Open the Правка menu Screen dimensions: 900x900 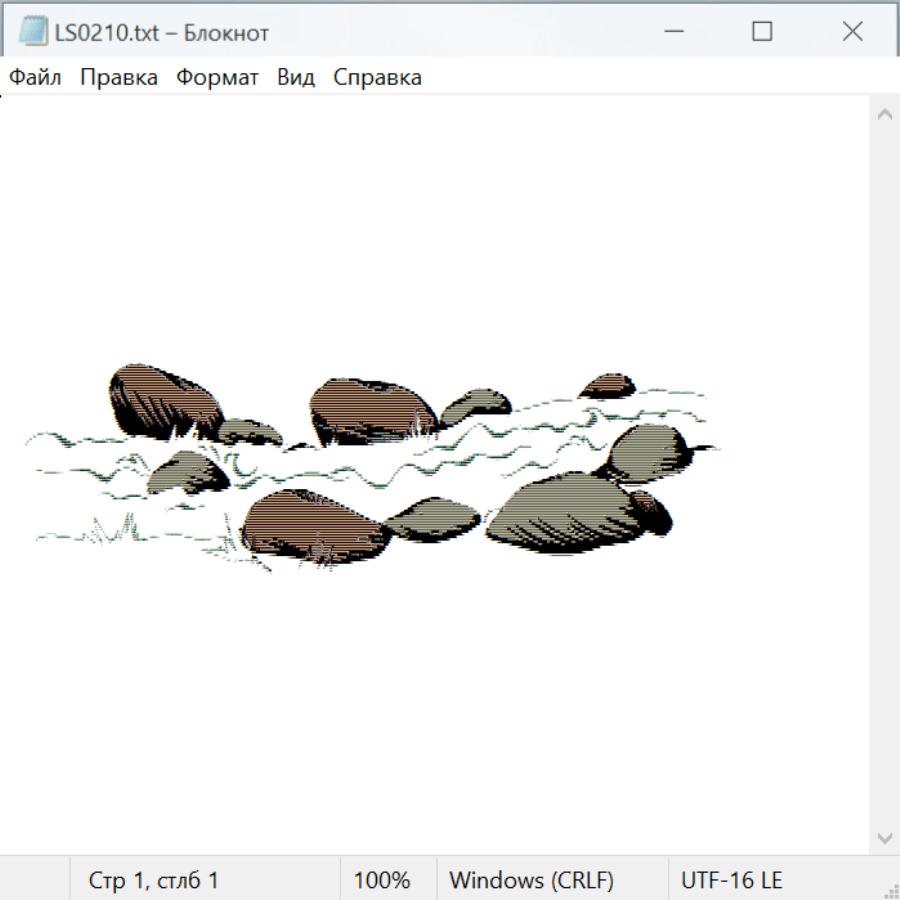119,78
